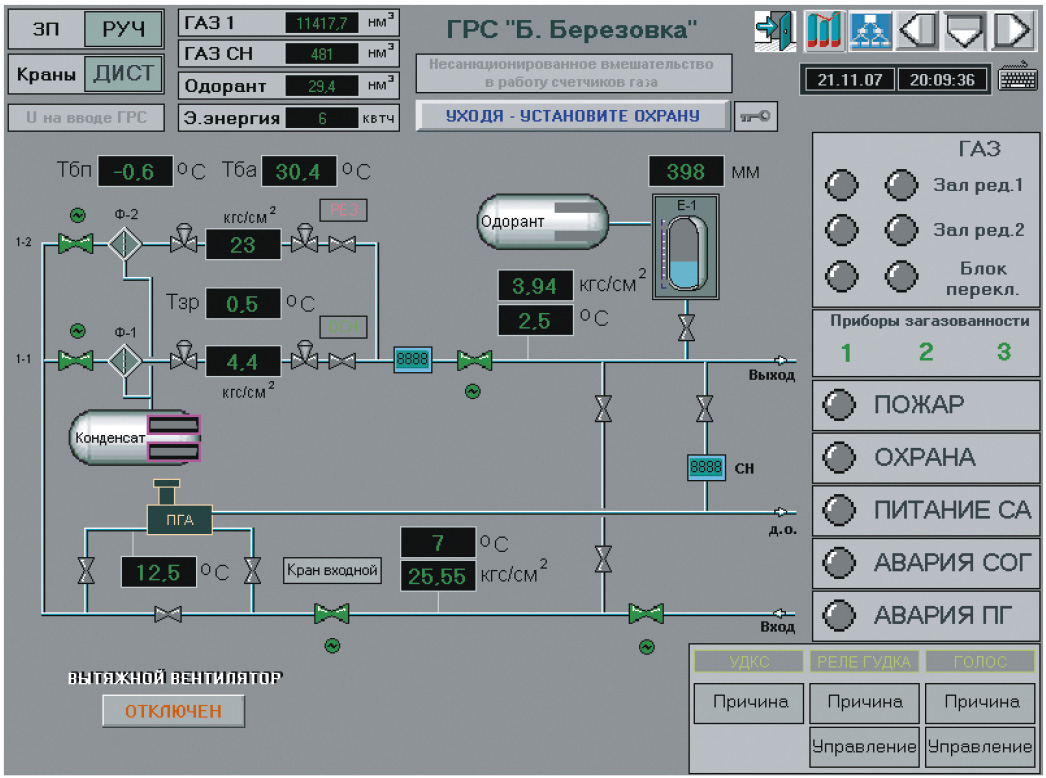Click the key icon beside the security banner

pyautogui.click(x=755, y=116)
